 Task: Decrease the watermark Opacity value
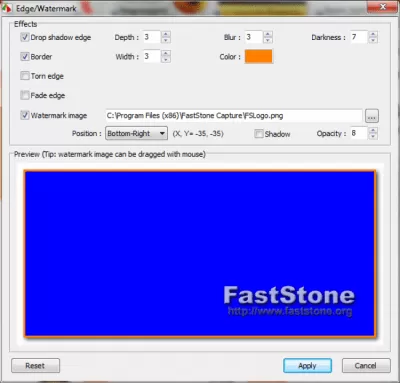(x=373, y=136)
